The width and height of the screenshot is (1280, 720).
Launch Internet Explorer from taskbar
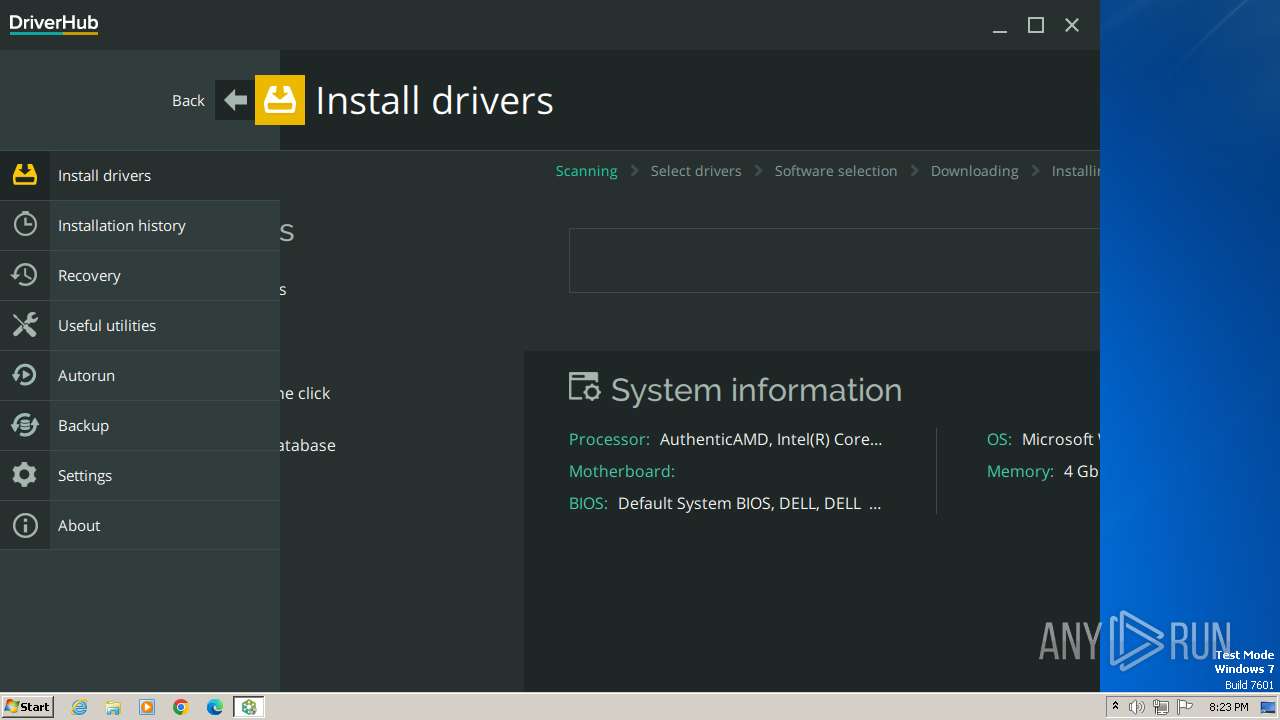tap(79, 707)
